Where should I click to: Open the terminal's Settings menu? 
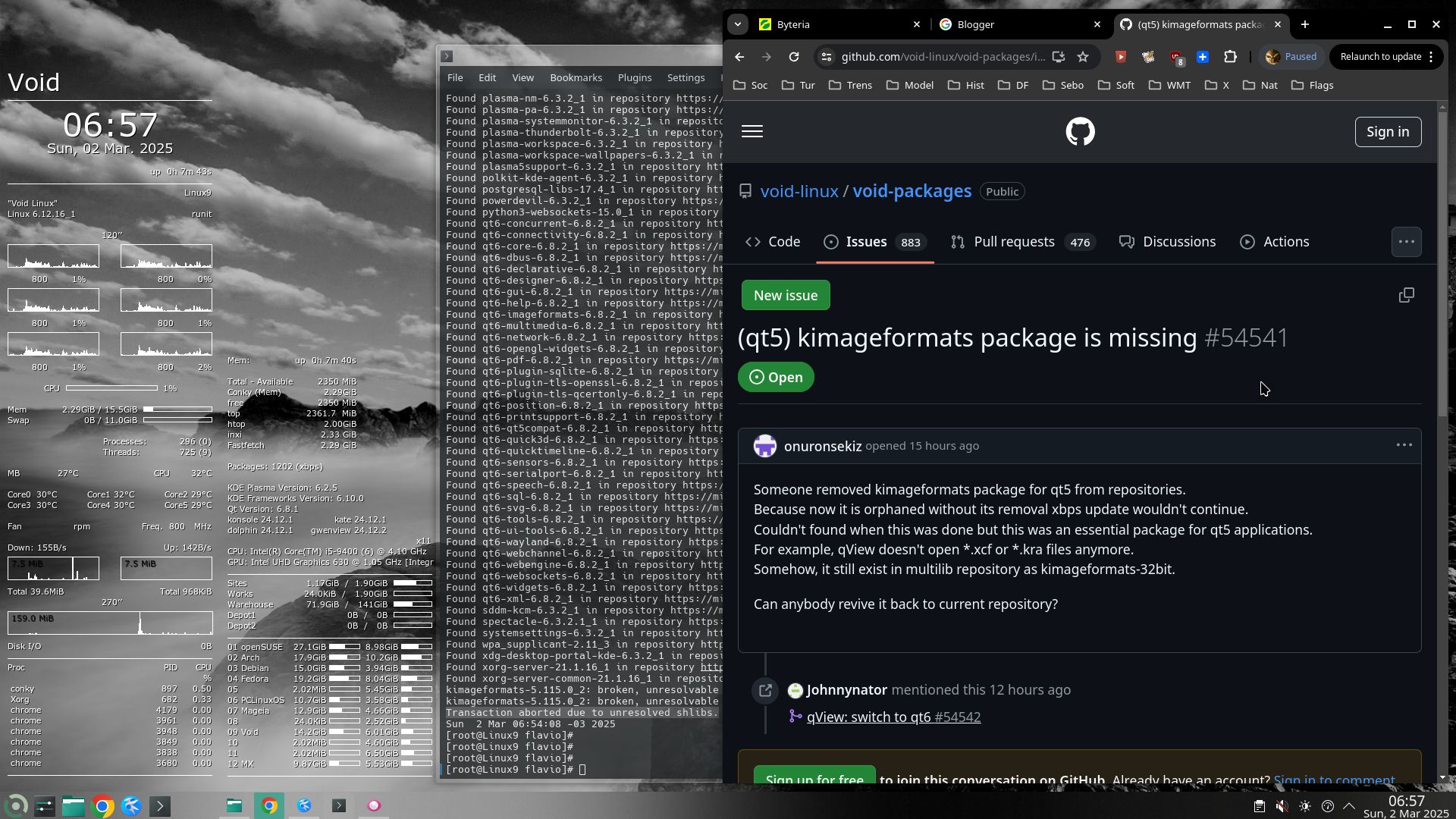click(686, 77)
